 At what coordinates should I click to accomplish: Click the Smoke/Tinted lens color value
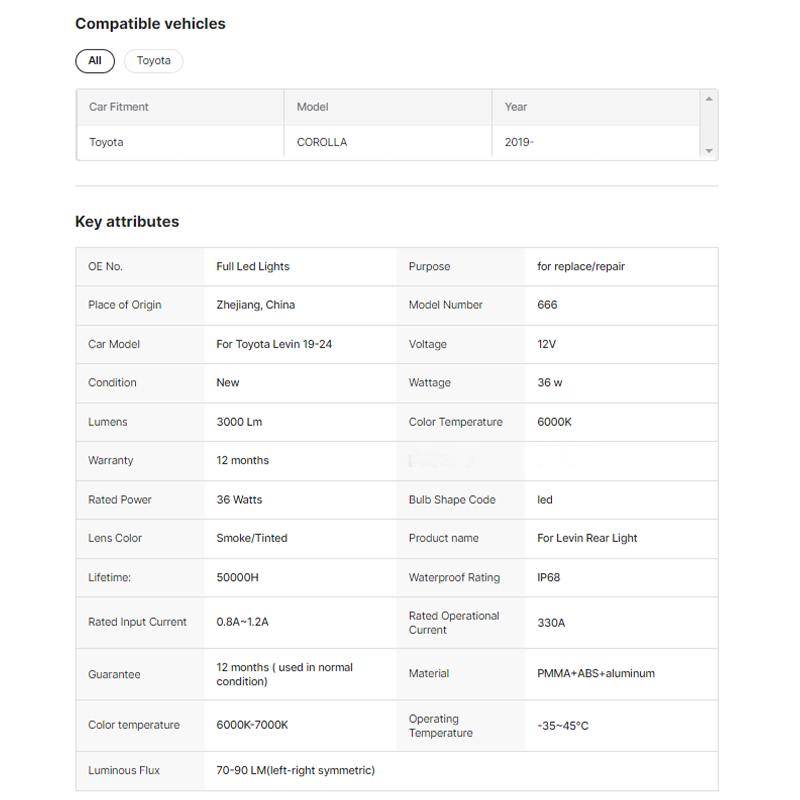click(x=251, y=538)
